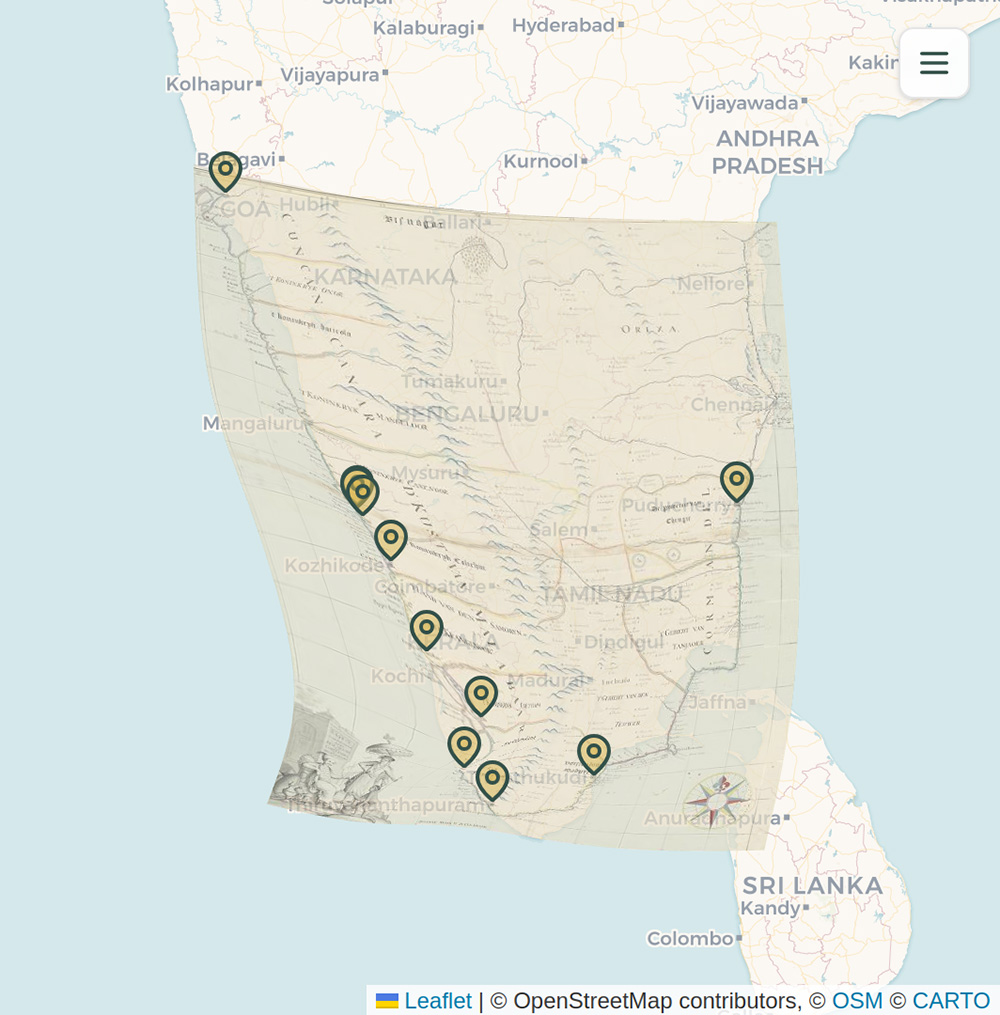The width and height of the screenshot is (1000, 1015).
Task: Click the illustrated cartouche on the old map corner
Action: pyautogui.click(x=340, y=780)
